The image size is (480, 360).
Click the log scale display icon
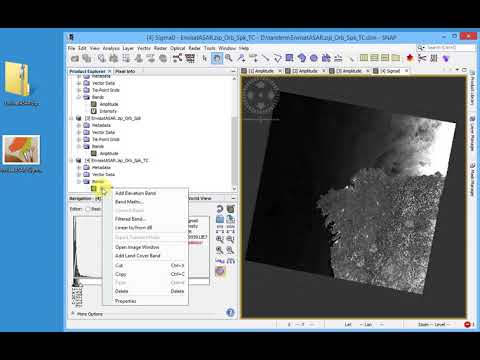click(220, 260)
